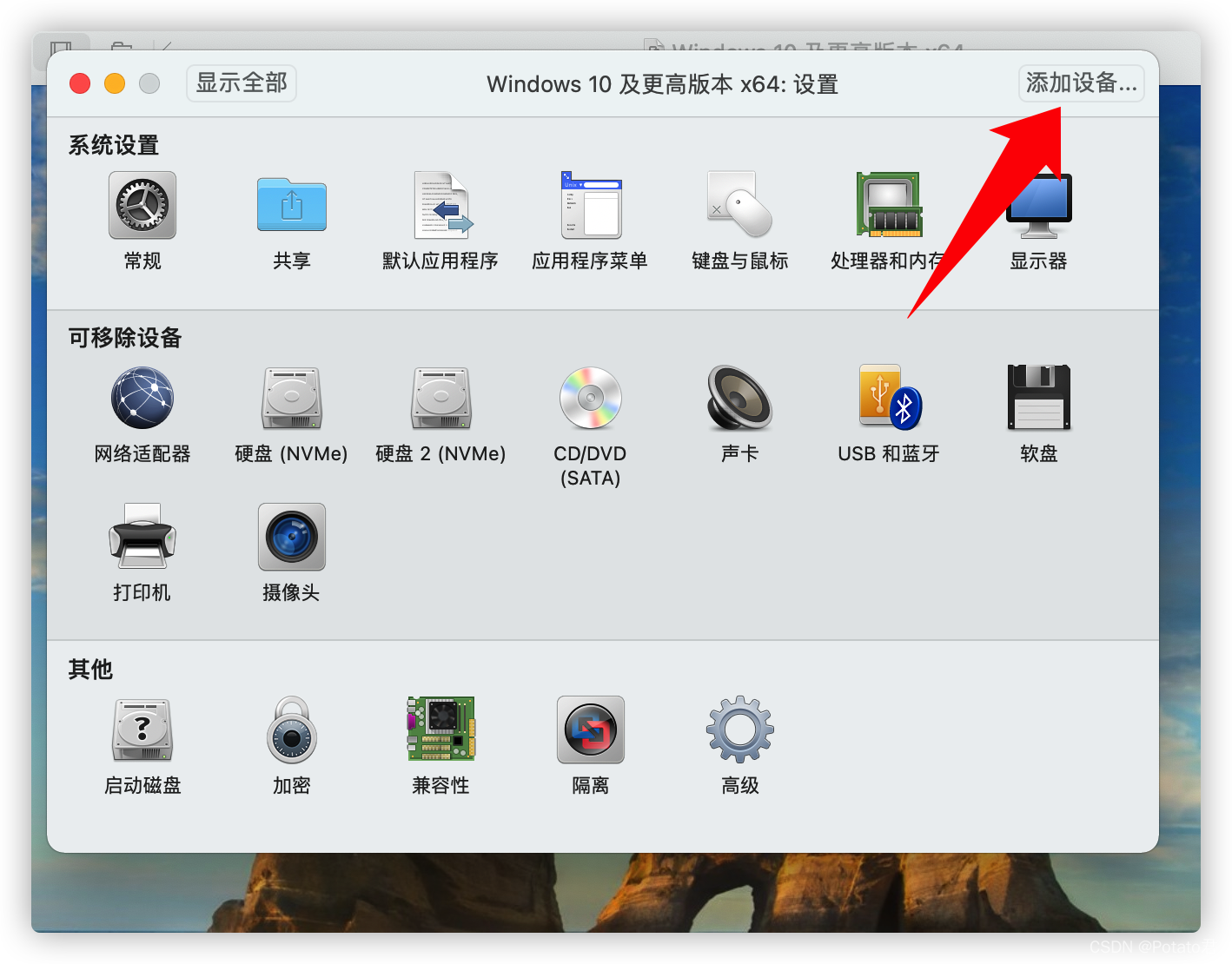Select the 硬盘 (NVMe) hard disk icon
Viewport: 1232px width, 964px height.
[x=292, y=399]
